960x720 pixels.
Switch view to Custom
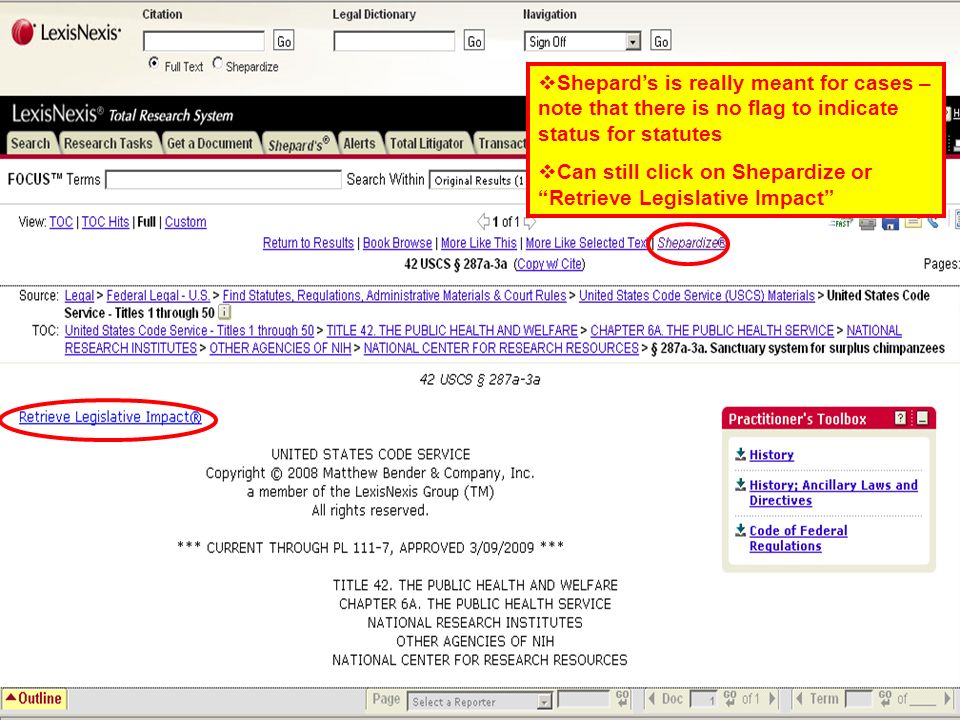pos(186,222)
